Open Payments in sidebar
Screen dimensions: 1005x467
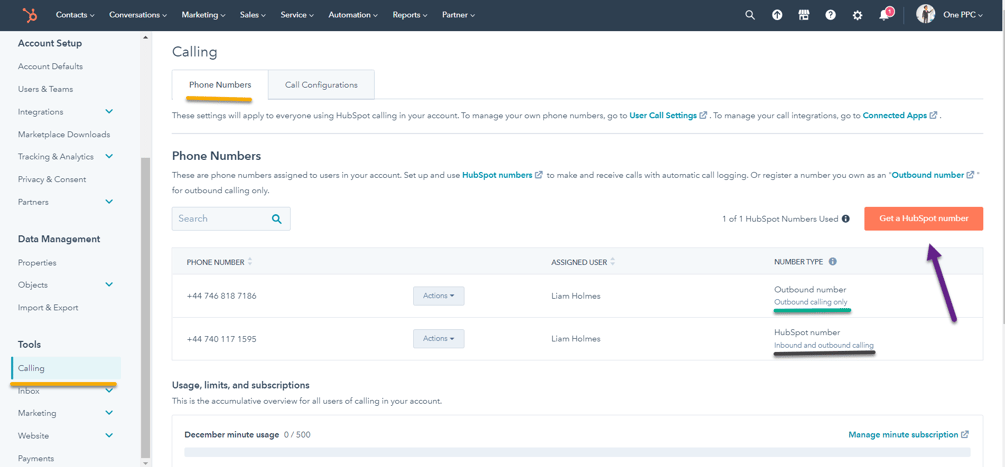pyautogui.click(x=36, y=459)
